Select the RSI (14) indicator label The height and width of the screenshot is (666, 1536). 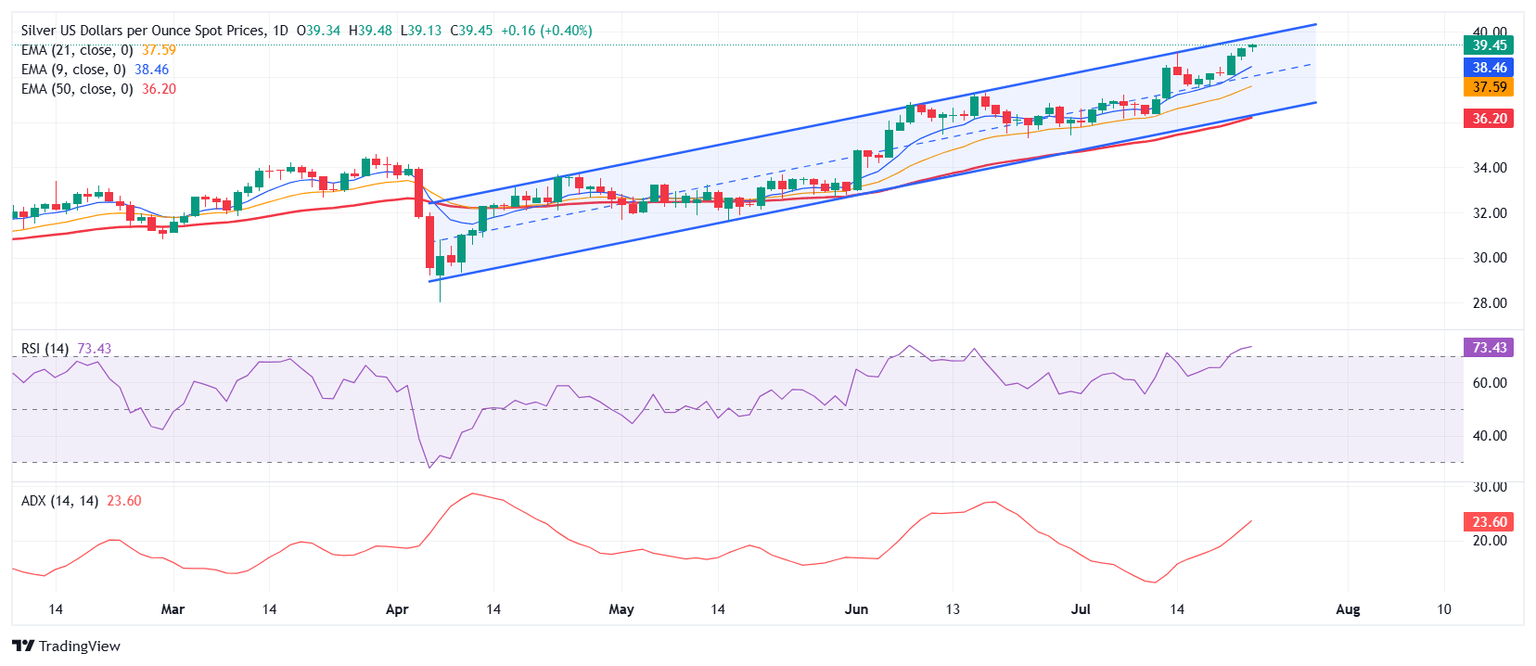[x=45, y=348]
